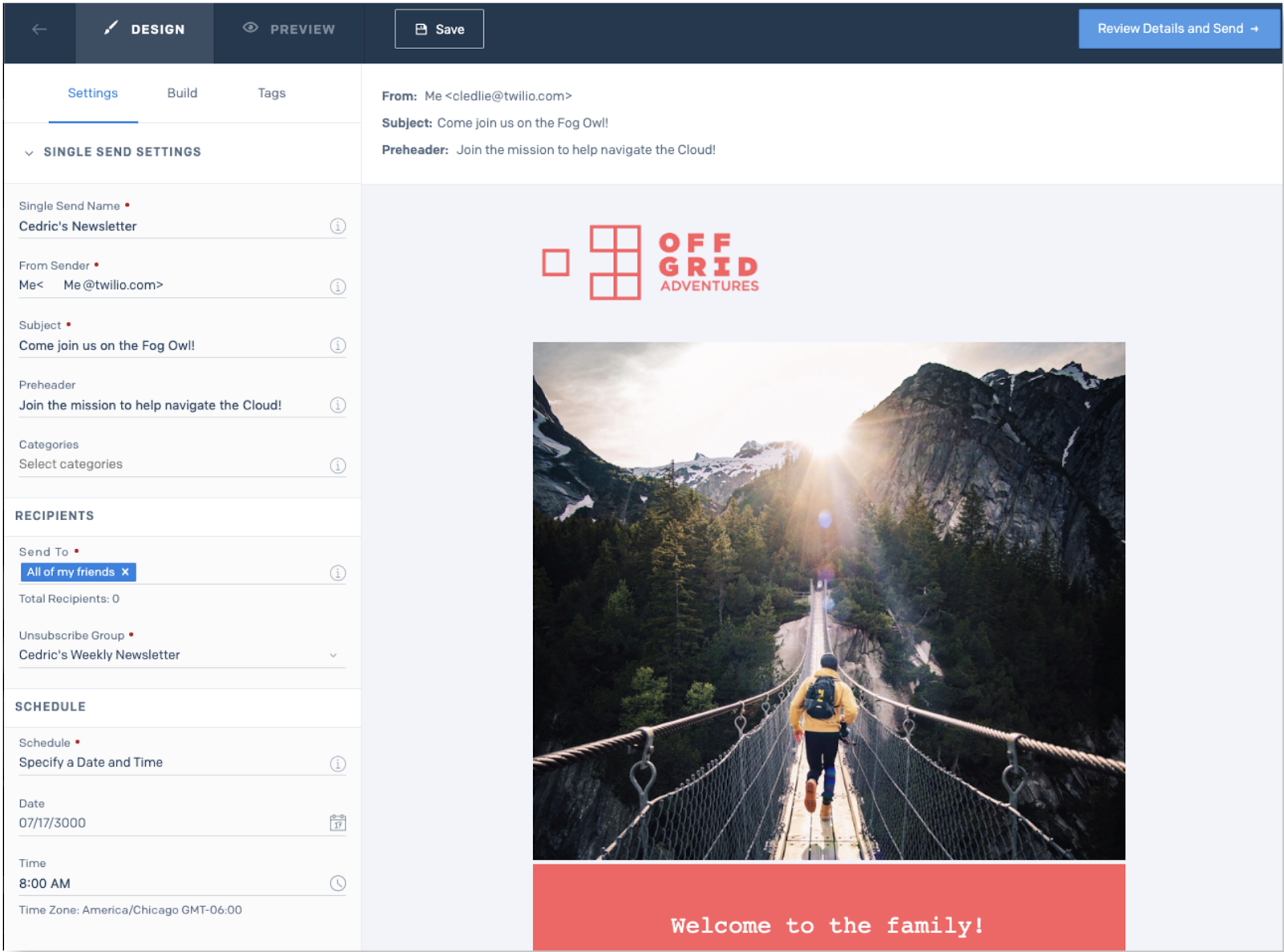Open info icon beside Preheader field
This screenshot has width=1284, height=952.
338,405
